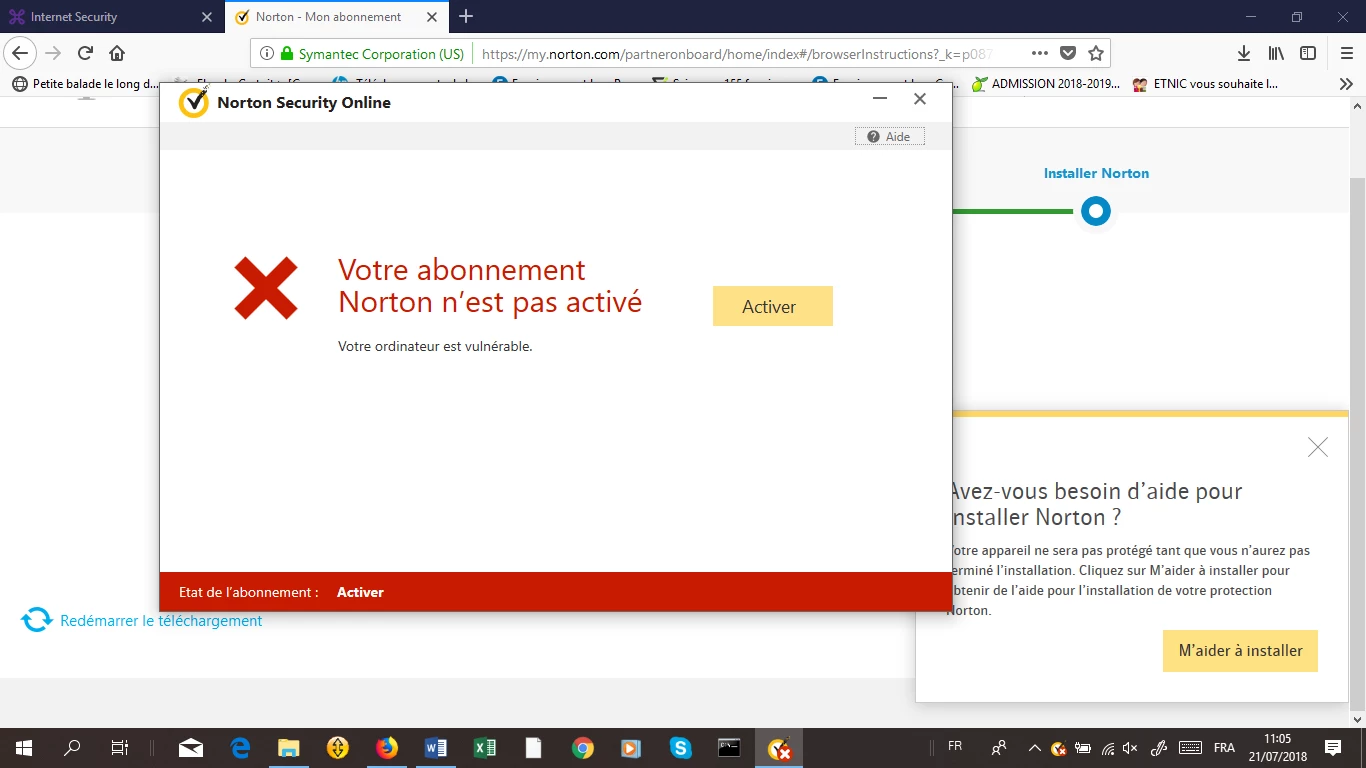Show more bookmarks chevron
Screen dimensions: 1366x768
tap(1346, 84)
